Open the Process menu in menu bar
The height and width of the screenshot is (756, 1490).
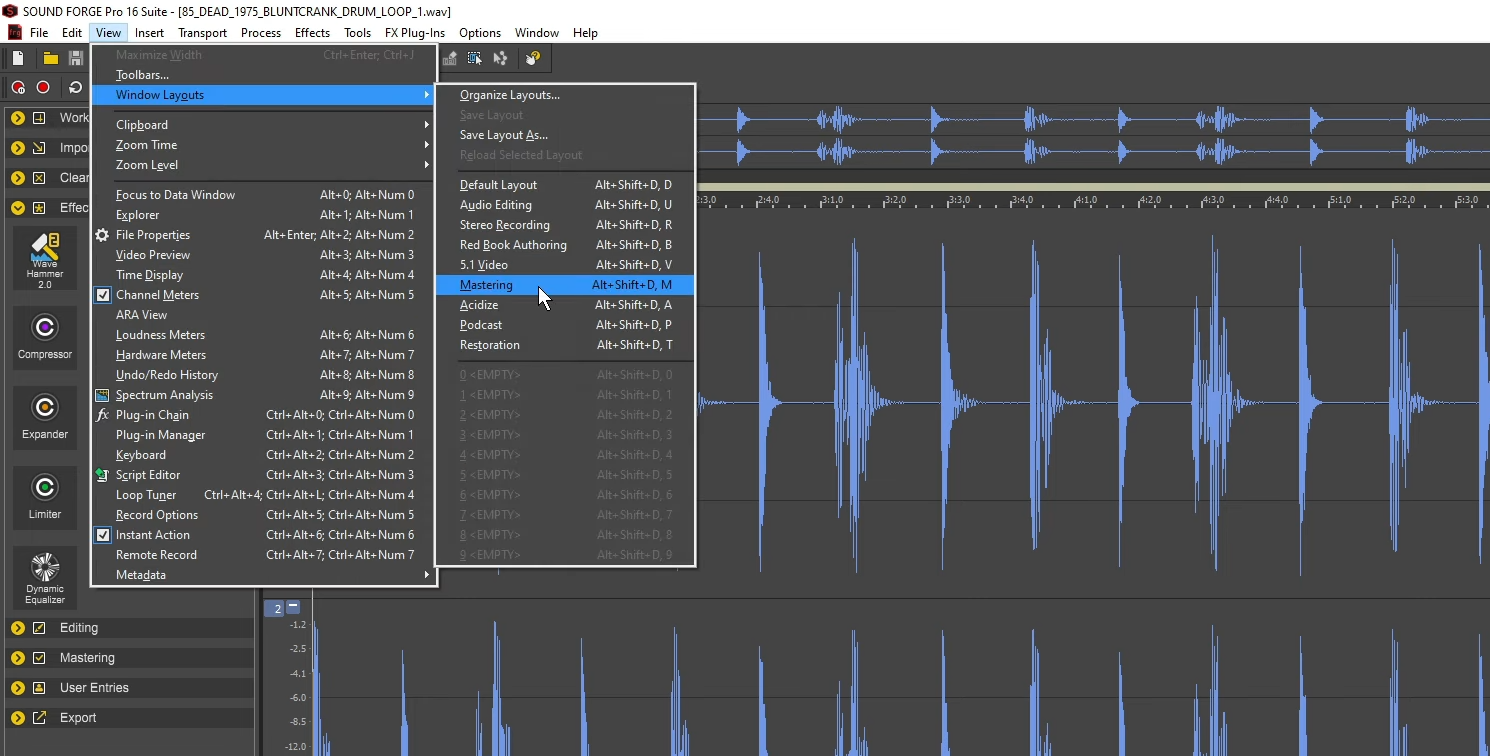pyautogui.click(x=261, y=33)
